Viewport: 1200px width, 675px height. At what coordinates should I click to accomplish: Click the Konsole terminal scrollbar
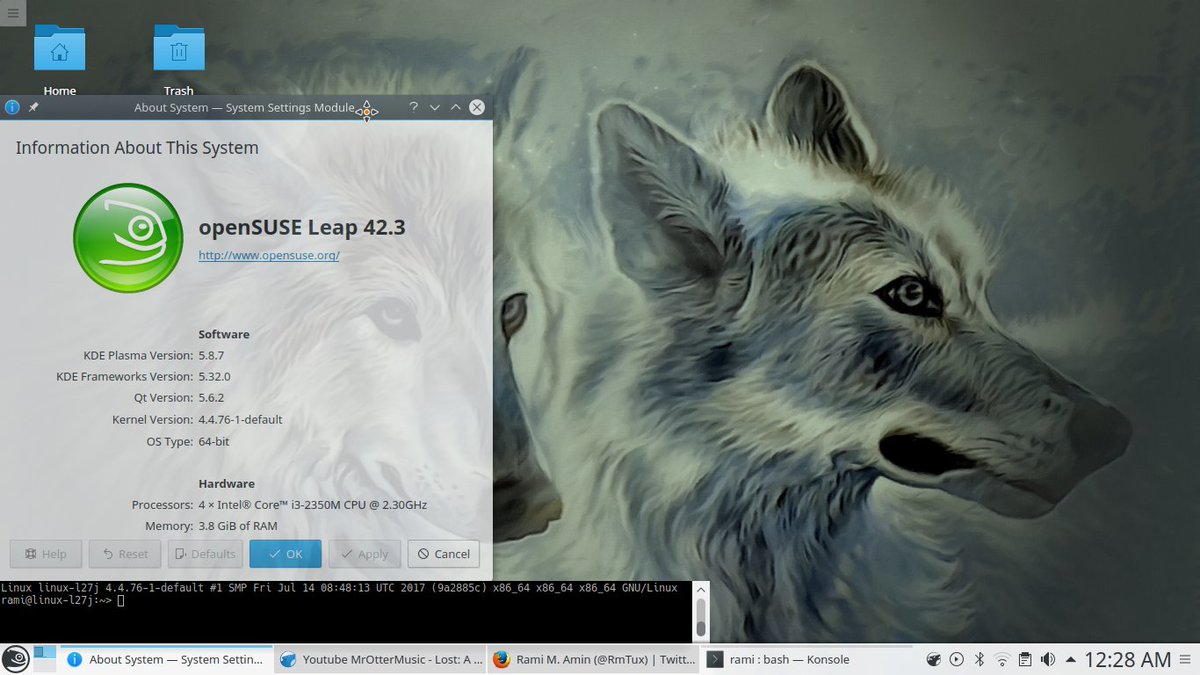pyautogui.click(x=701, y=611)
